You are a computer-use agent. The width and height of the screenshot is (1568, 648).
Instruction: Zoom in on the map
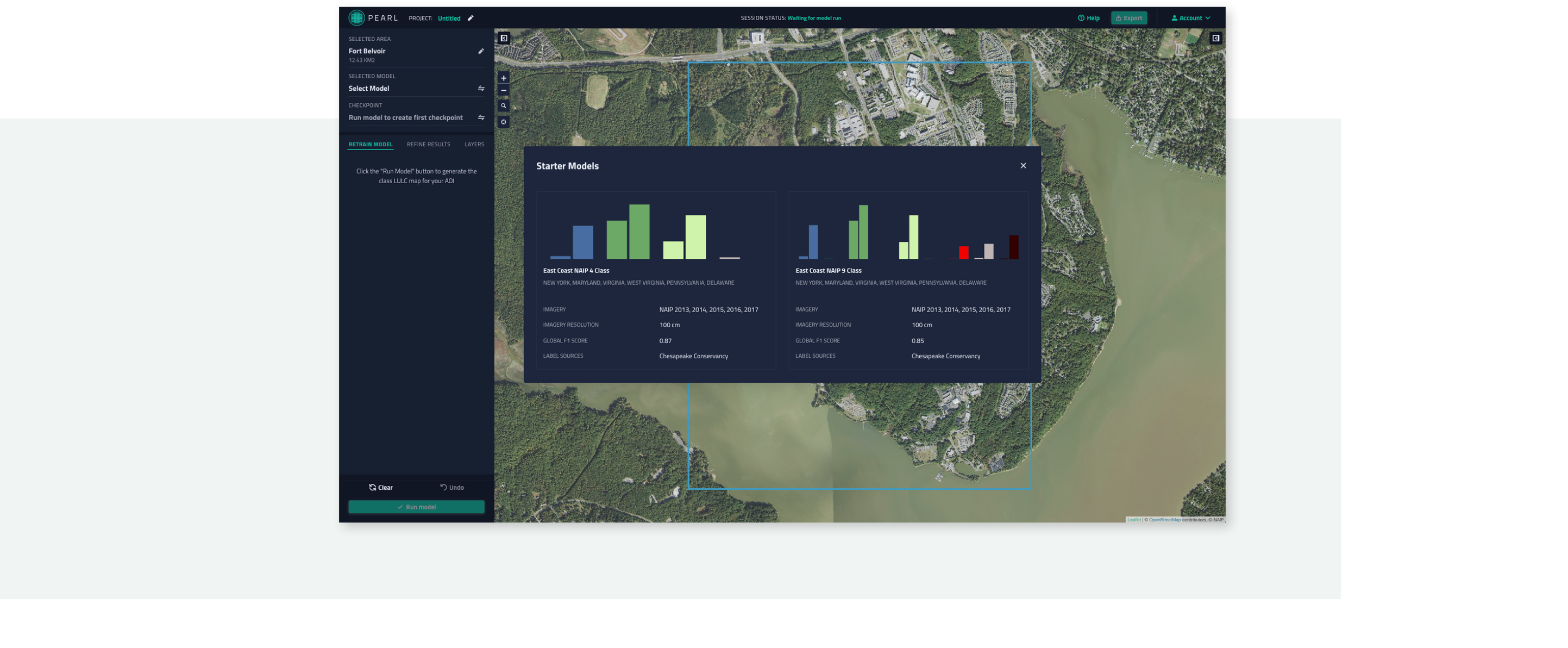coord(504,78)
